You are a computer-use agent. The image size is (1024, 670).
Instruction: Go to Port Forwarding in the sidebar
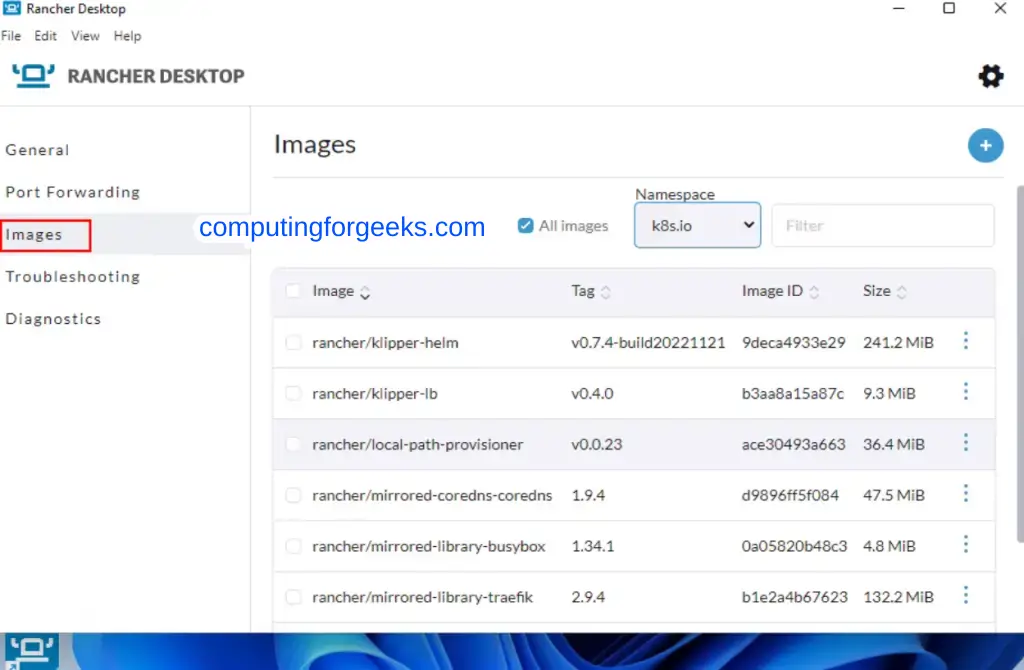click(x=72, y=193)
